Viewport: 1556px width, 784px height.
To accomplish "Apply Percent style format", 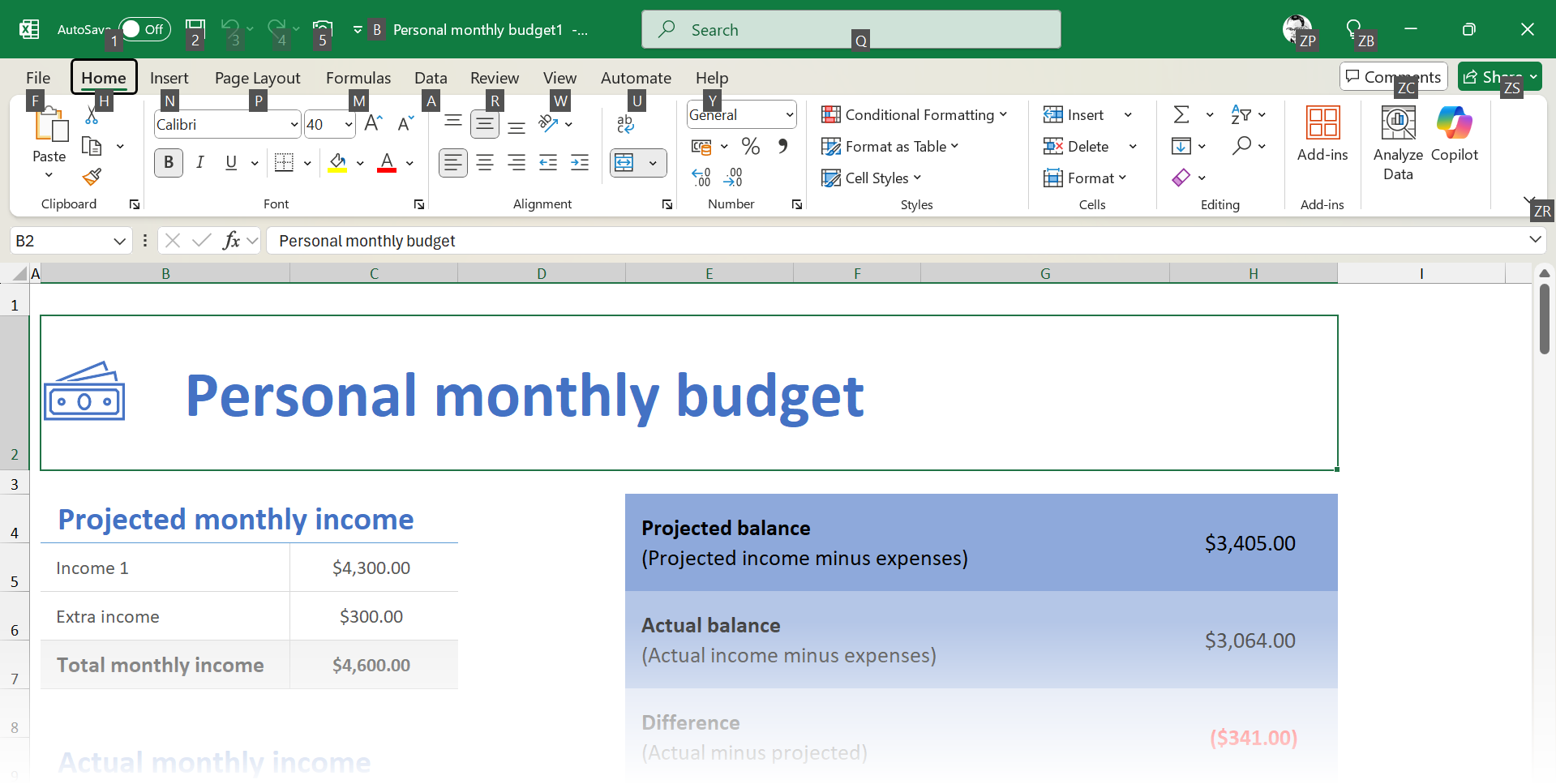I will 751,147.
